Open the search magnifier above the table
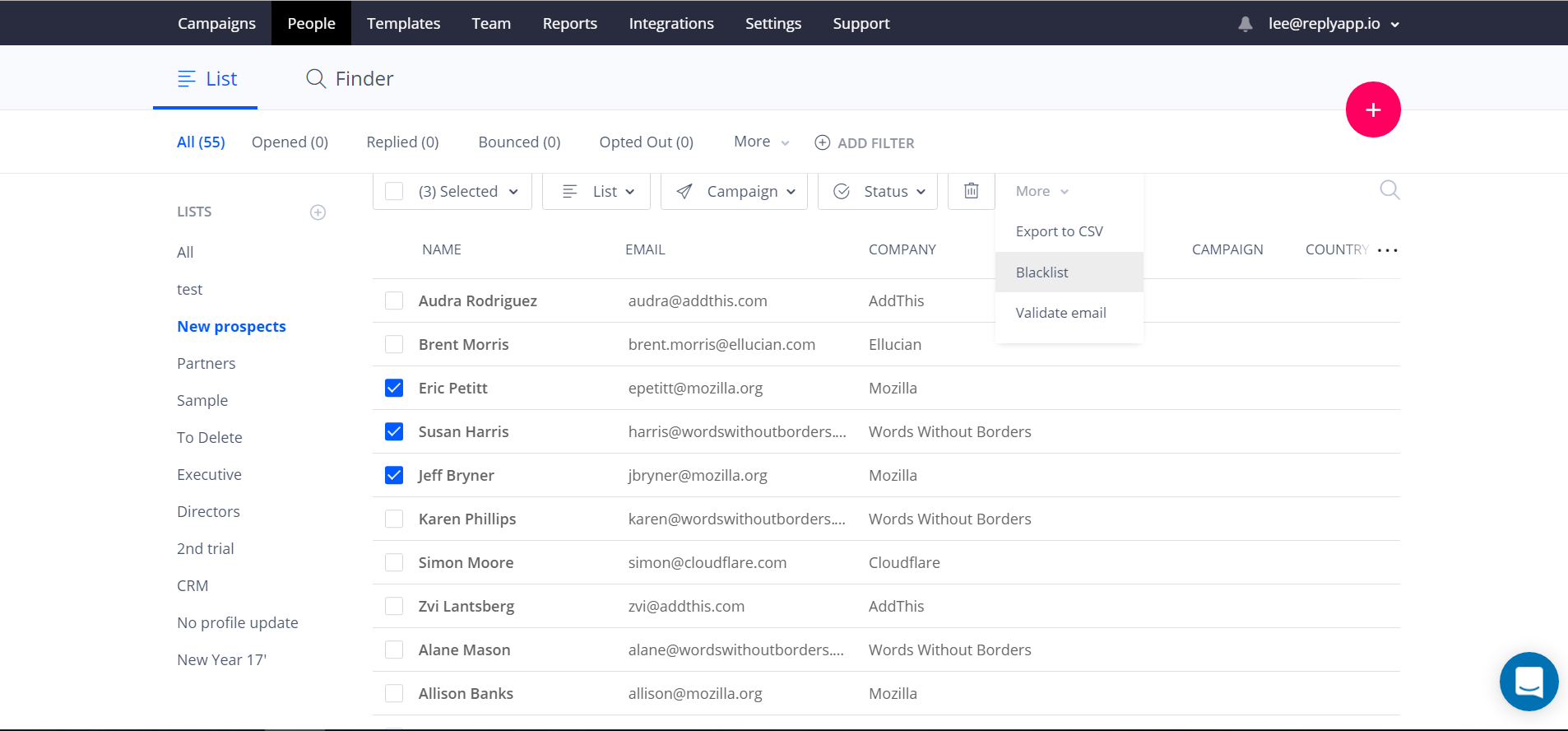Image resolution: width=1568 pixels, height=731 pixels. coord(1389,190)
